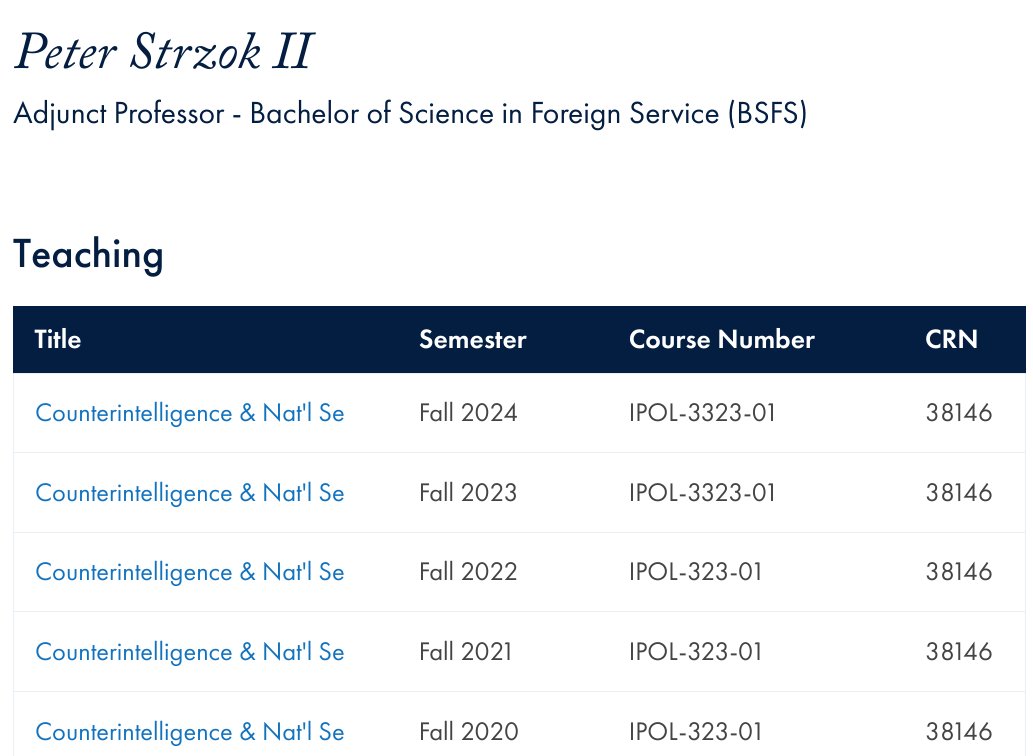Select the Fall 2023 semester cell
The width and height of the screenshot is (1033, 756).
click(468, 493)
